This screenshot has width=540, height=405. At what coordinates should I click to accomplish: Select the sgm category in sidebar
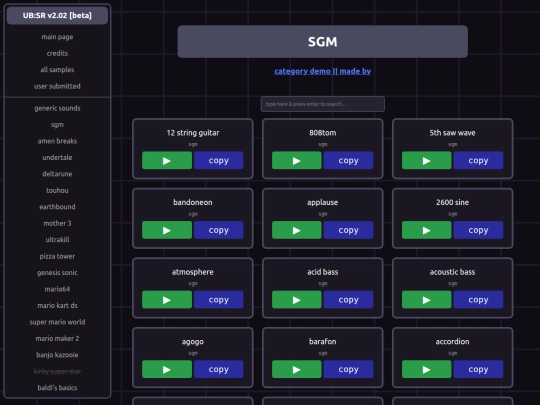[x=57, y=125]
